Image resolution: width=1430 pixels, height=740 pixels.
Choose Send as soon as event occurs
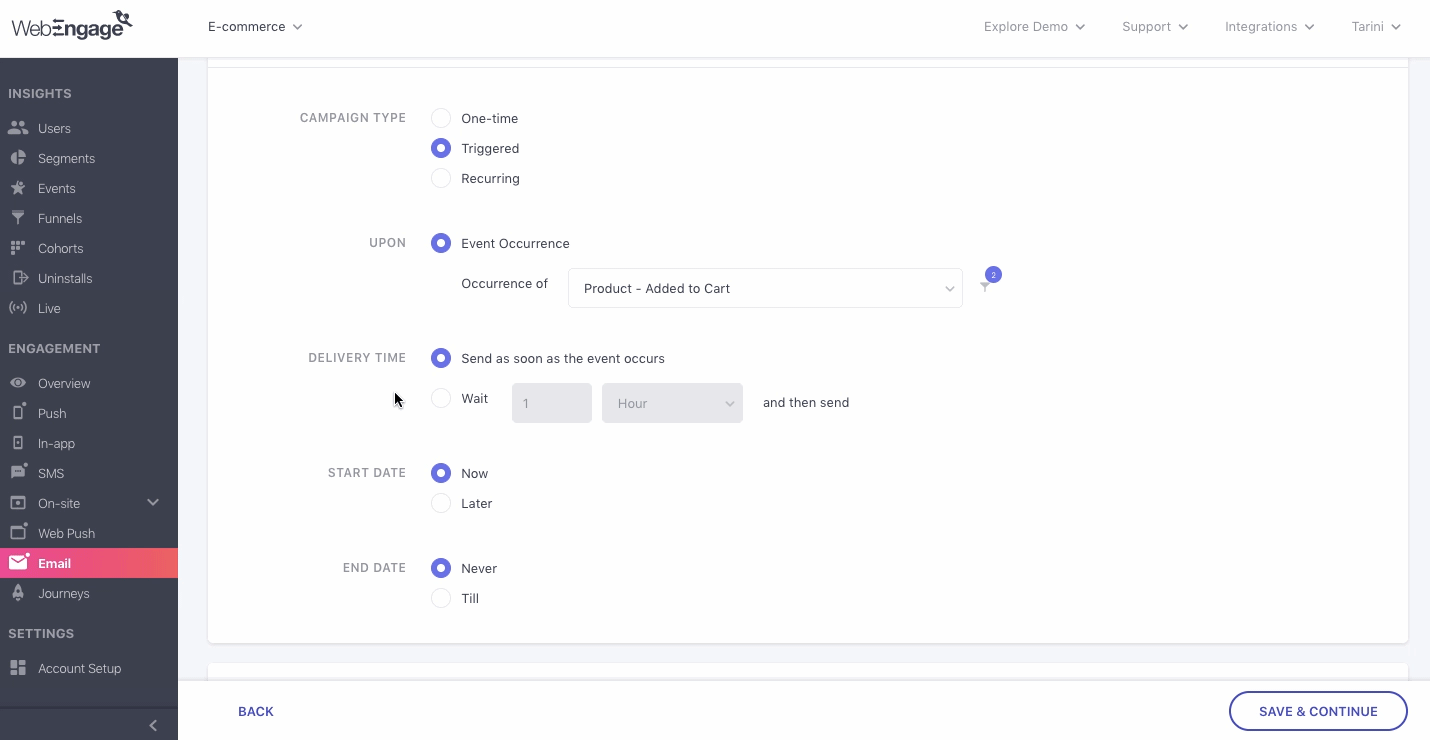[441, 358]
